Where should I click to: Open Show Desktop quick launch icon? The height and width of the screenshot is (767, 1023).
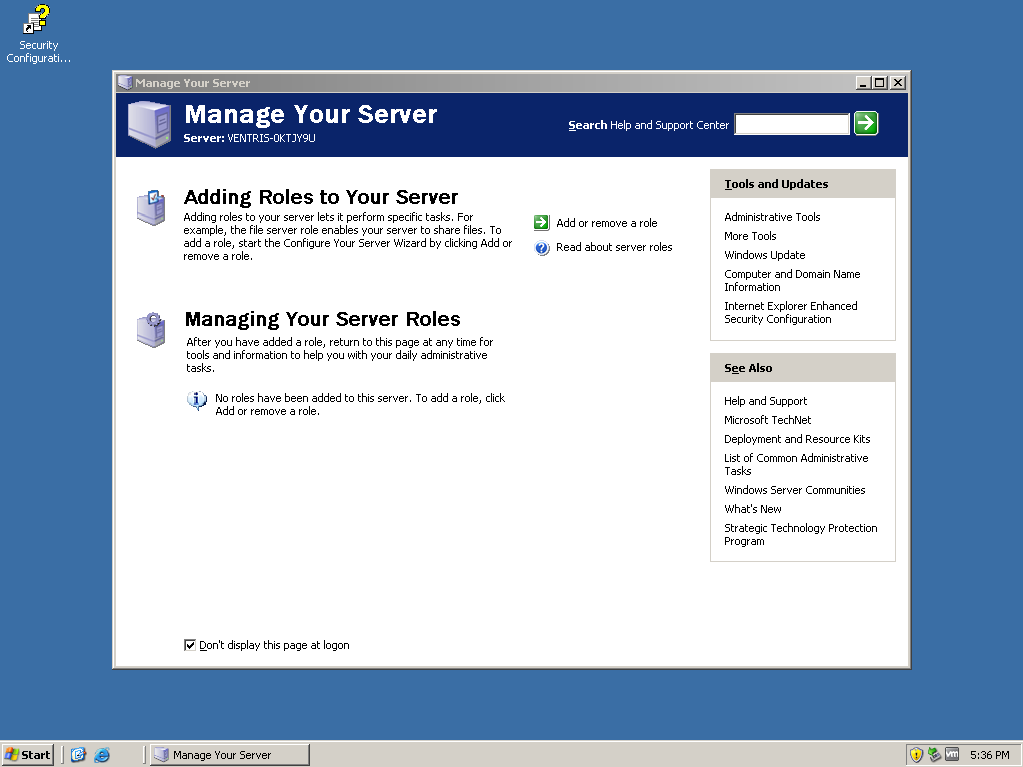[x=78, y=755]
